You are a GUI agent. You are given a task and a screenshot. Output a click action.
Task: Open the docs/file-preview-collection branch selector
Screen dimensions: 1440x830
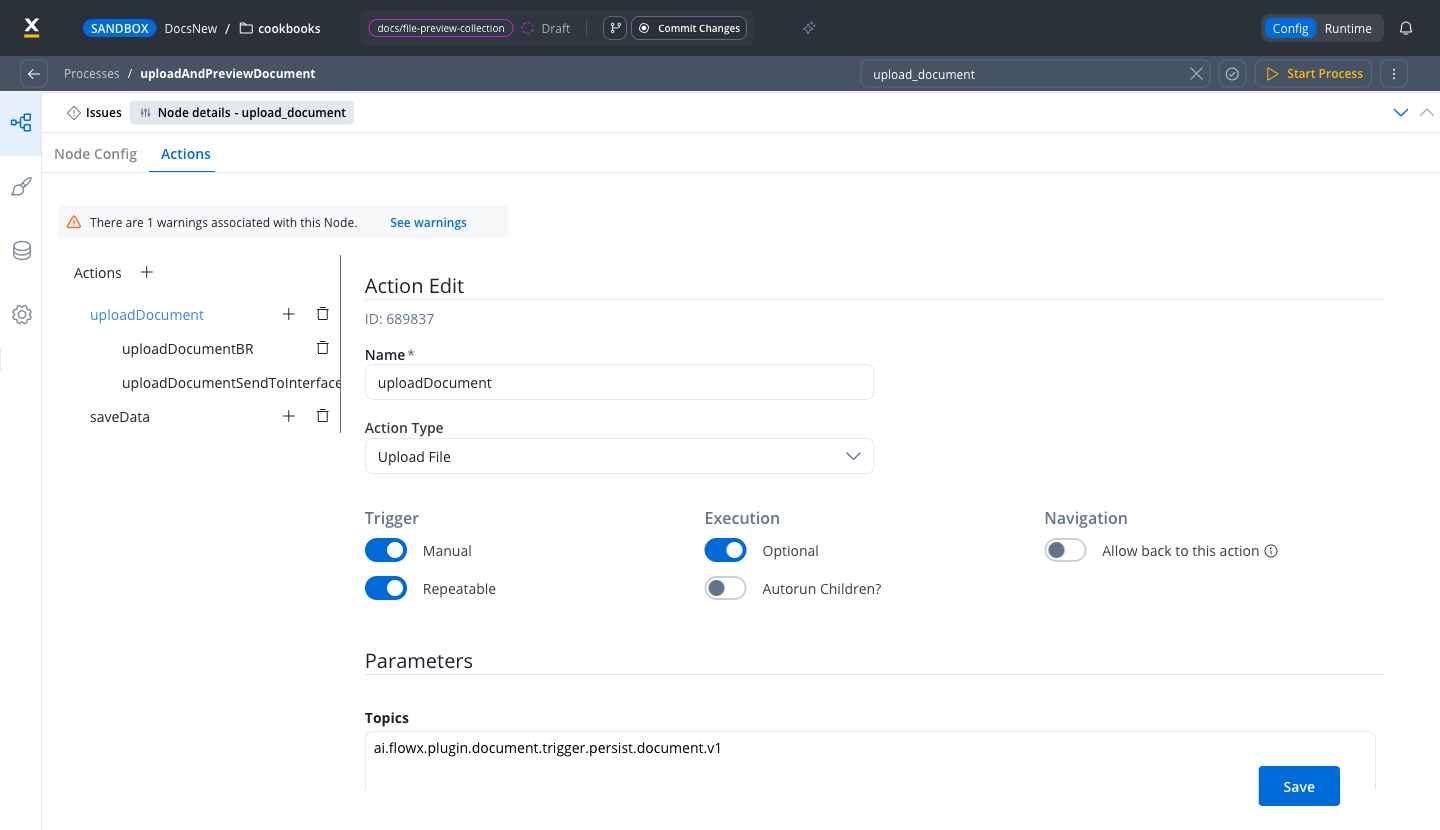pyautogui.click(x=441, y=28)
